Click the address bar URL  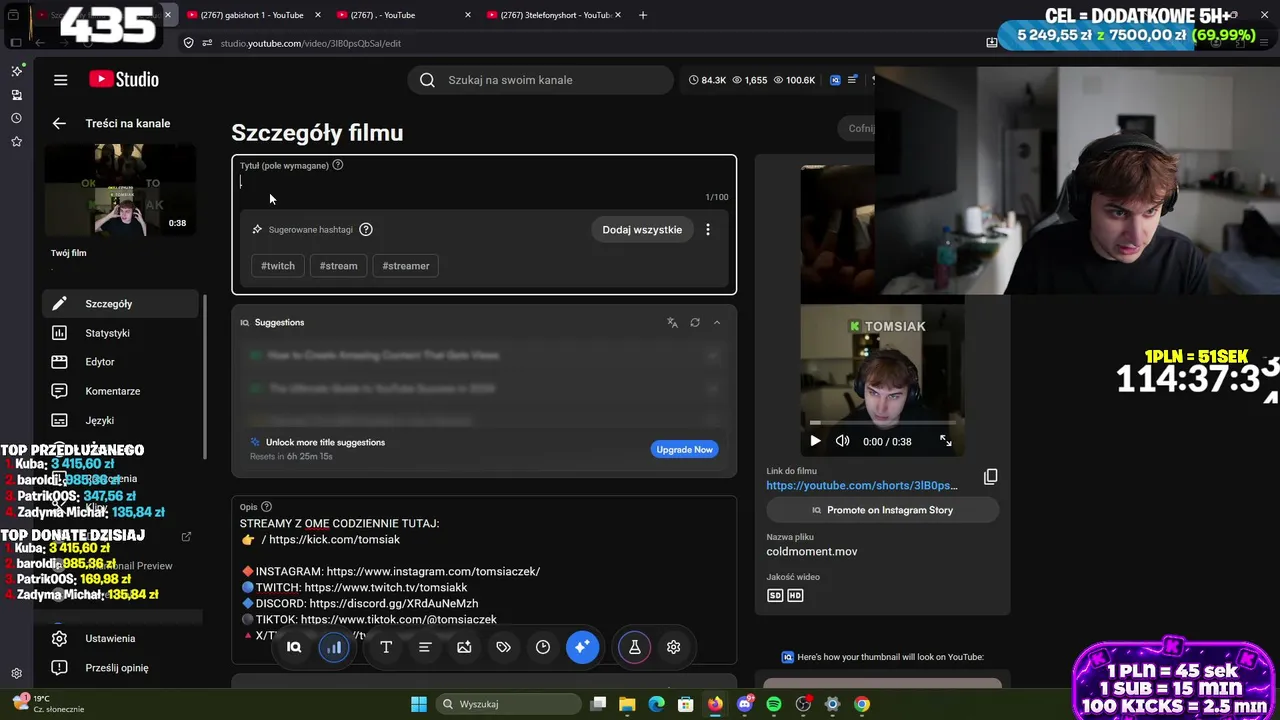click(x=310, y=43)
